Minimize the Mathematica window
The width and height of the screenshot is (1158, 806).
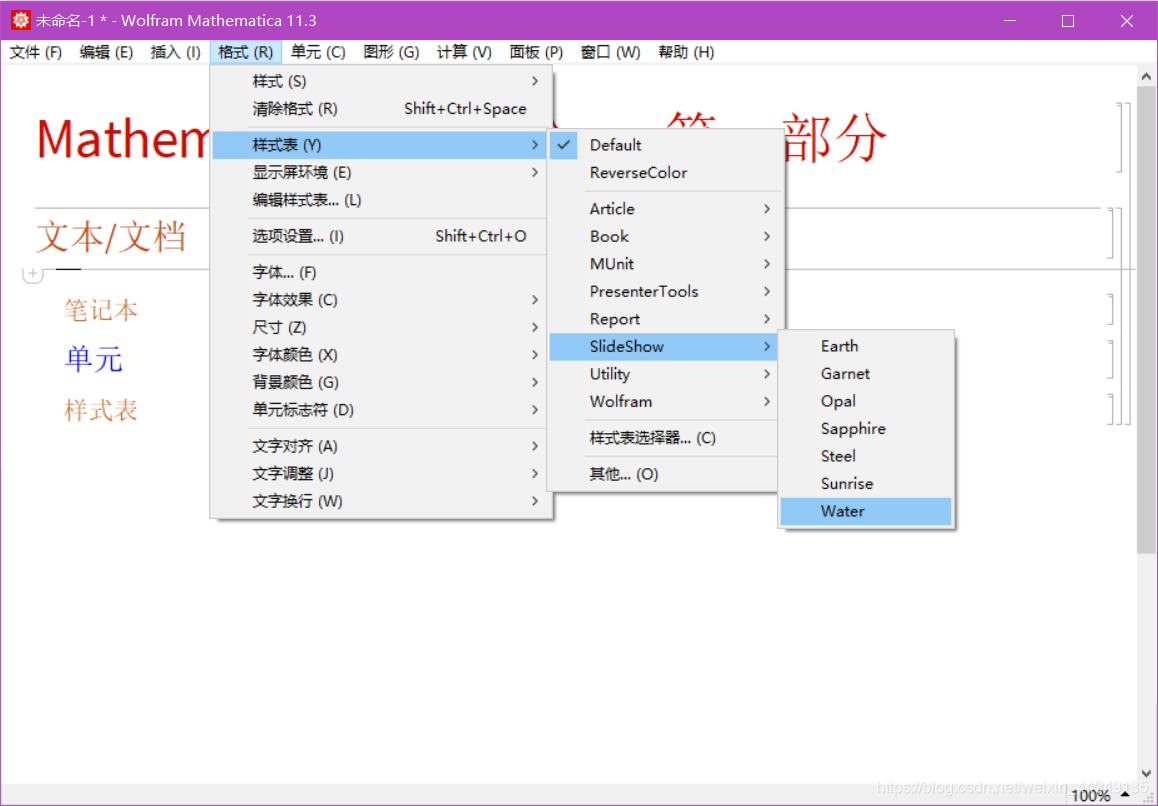point(1008,21)
